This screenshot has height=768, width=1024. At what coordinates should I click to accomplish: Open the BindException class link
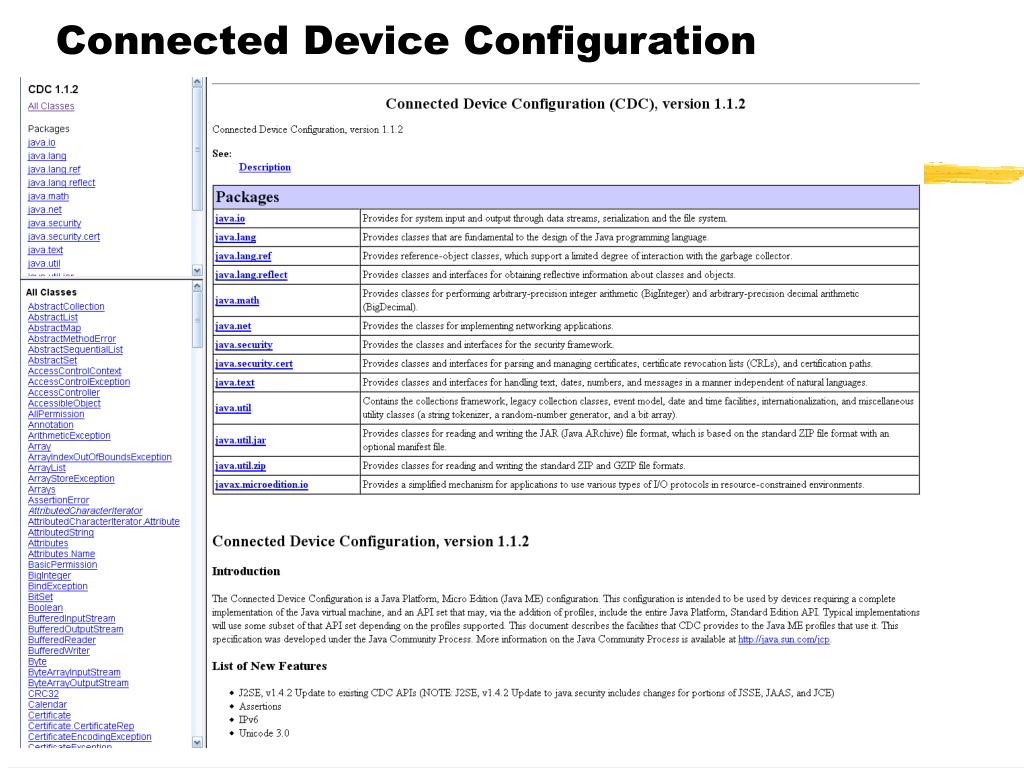coord(57,586)
